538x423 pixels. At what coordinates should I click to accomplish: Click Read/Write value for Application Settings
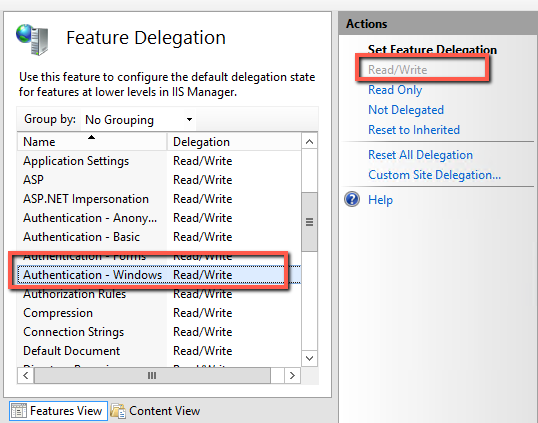(x=202, y=161)
